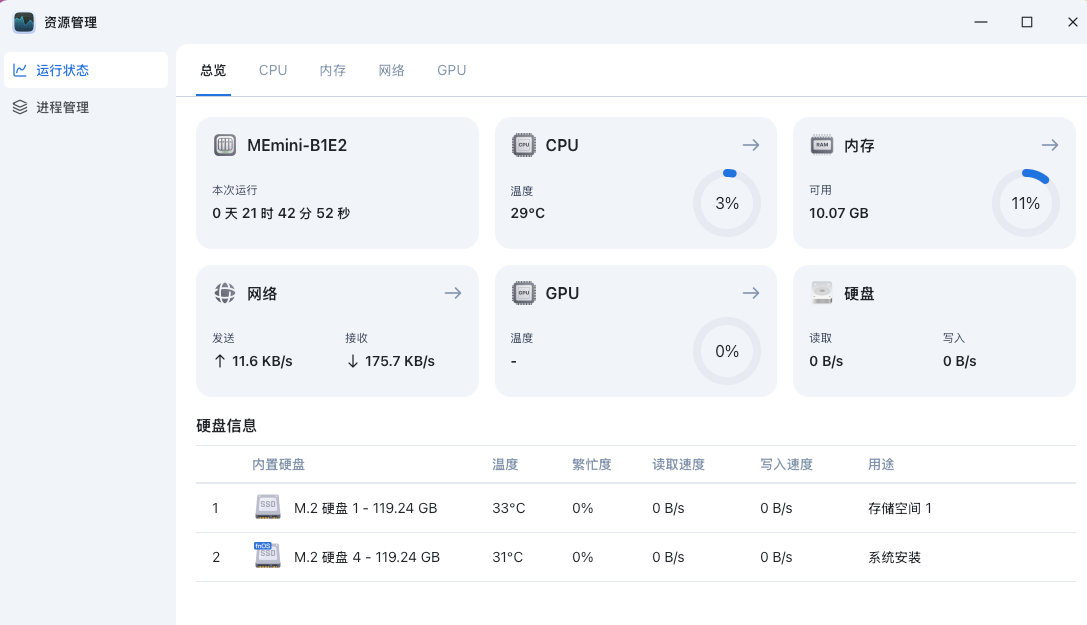Click the GPU chip icon on GPU card

(x=523, y=293)
